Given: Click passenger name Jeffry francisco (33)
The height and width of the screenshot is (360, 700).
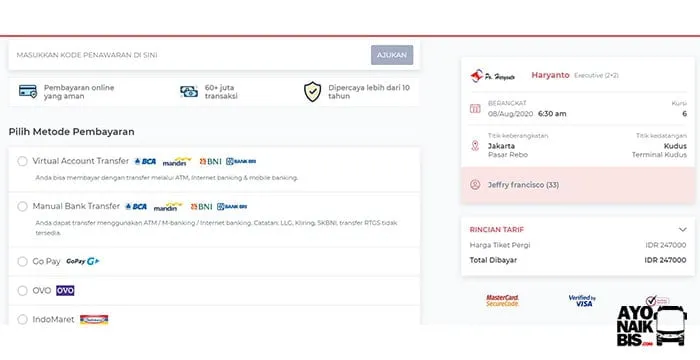Looking at the screenshot, I should [523, 185].
